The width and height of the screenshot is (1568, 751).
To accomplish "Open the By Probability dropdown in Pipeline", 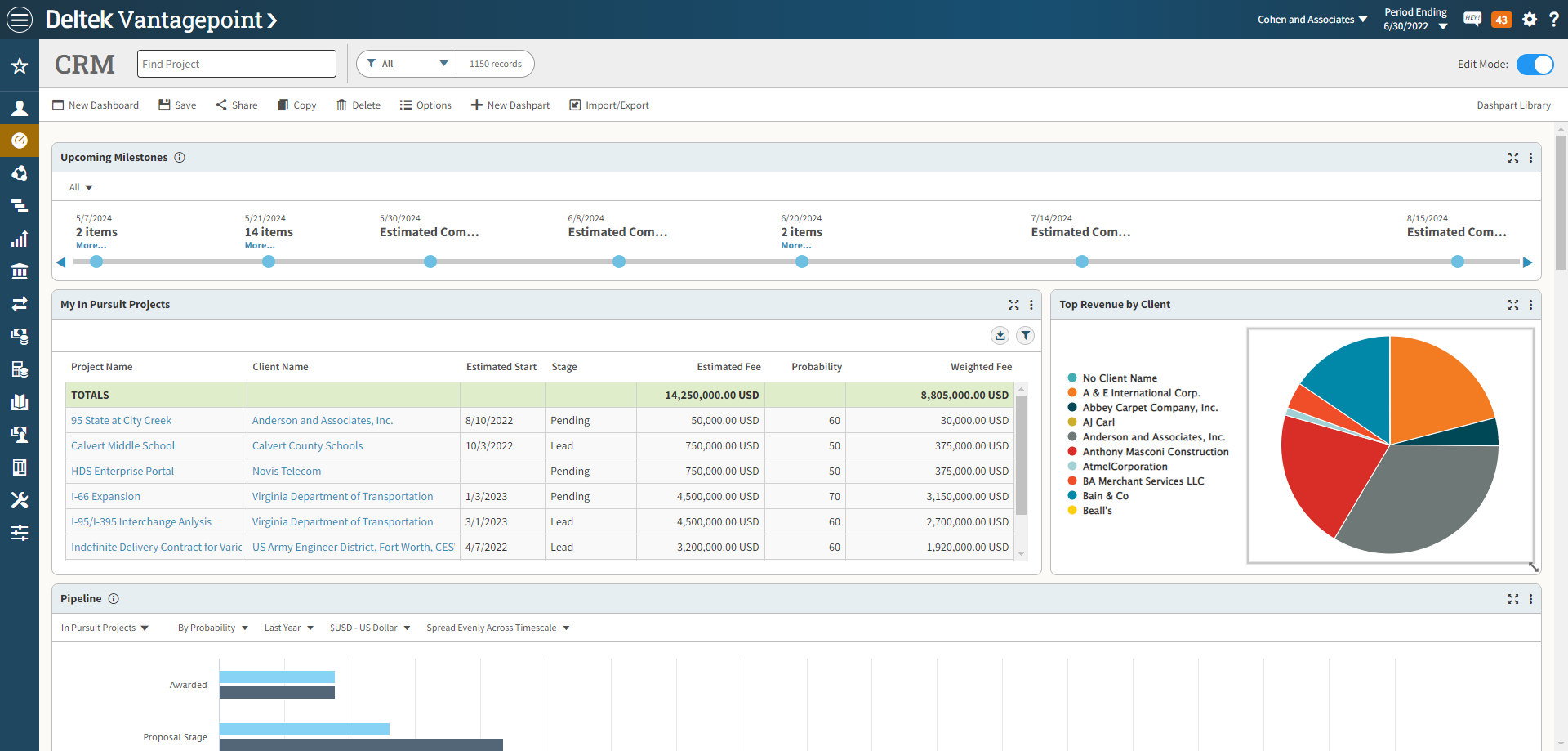I will (x=212, y=628).
